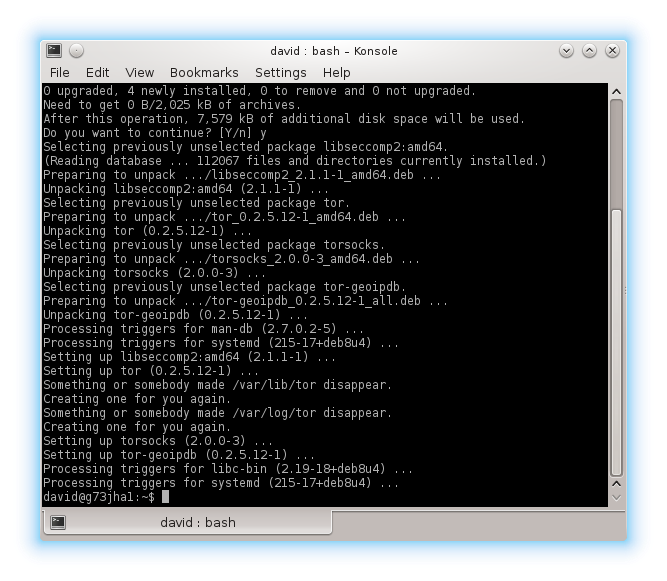
Task: Click 'Something or somebody made /var/lib/tor disappear.' line
Action: pos(217,385)
